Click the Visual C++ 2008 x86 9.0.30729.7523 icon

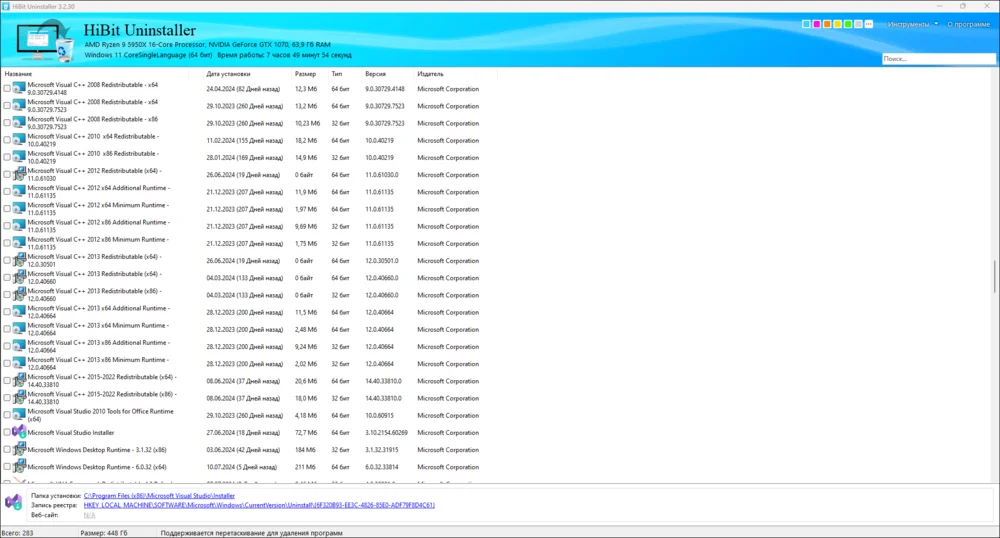click(19, 122)
